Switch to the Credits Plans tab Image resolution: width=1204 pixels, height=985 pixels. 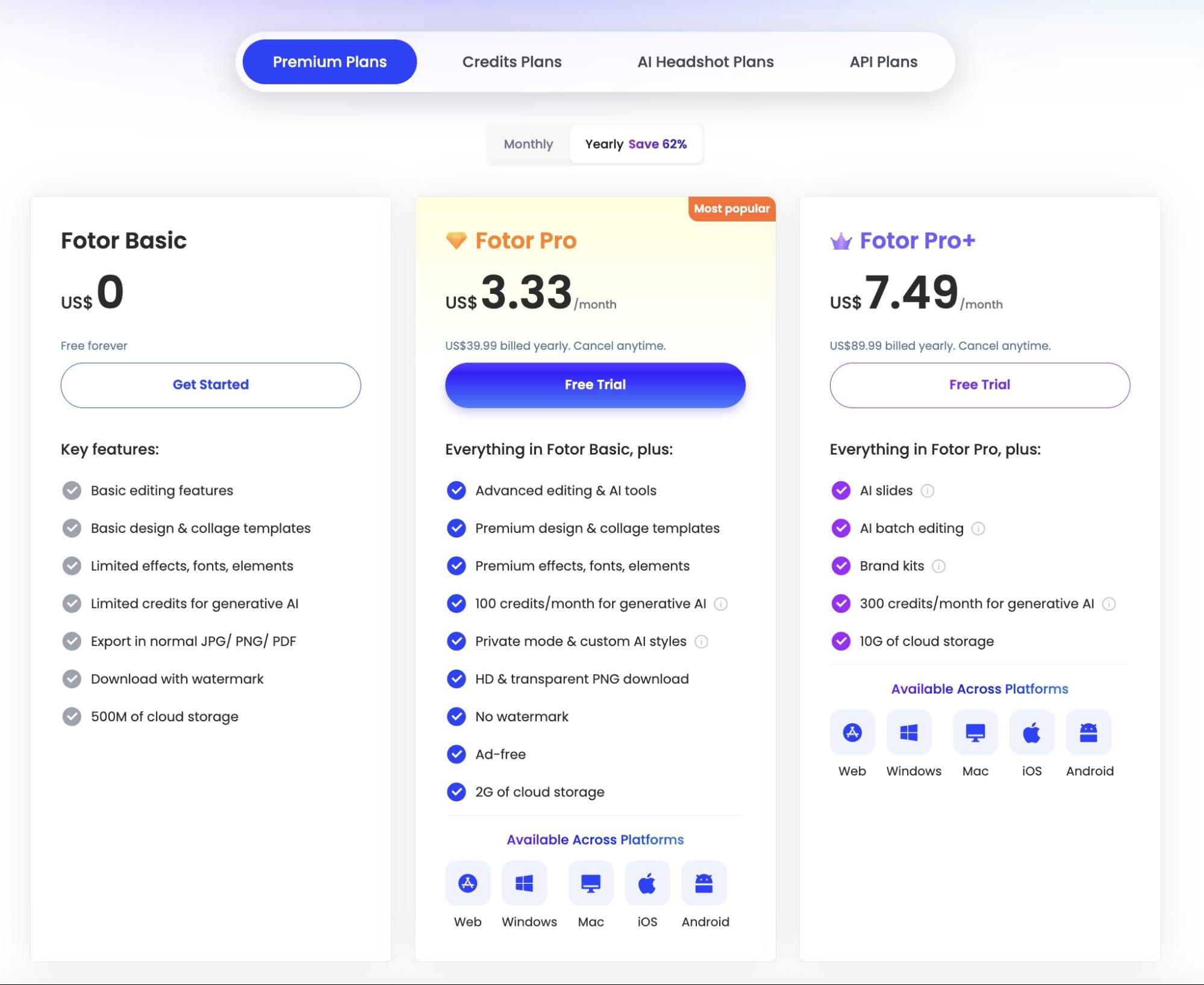point(511,61)
